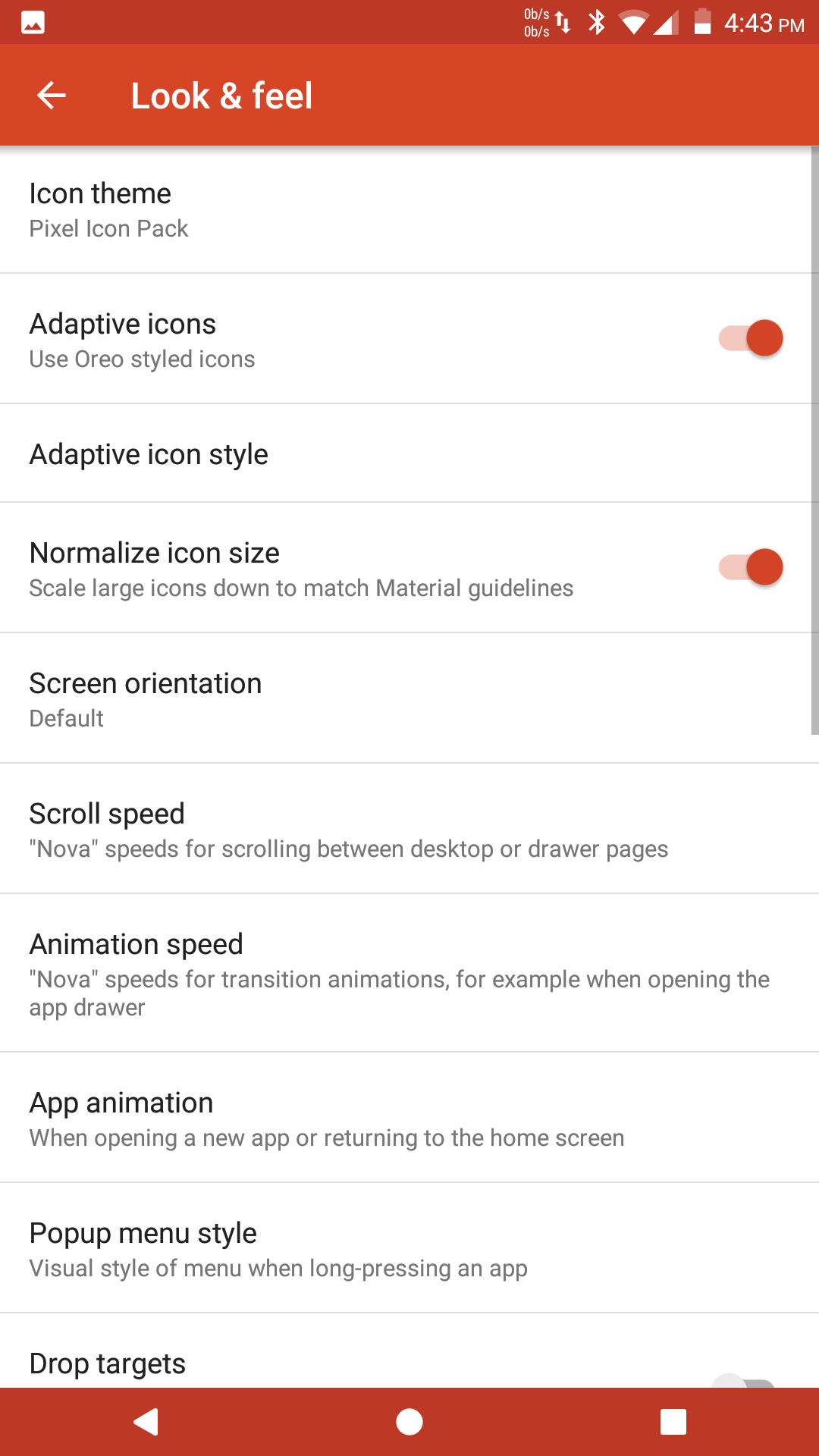
Task: Tap the Android back navigation button
Action: pos(146,1422)
